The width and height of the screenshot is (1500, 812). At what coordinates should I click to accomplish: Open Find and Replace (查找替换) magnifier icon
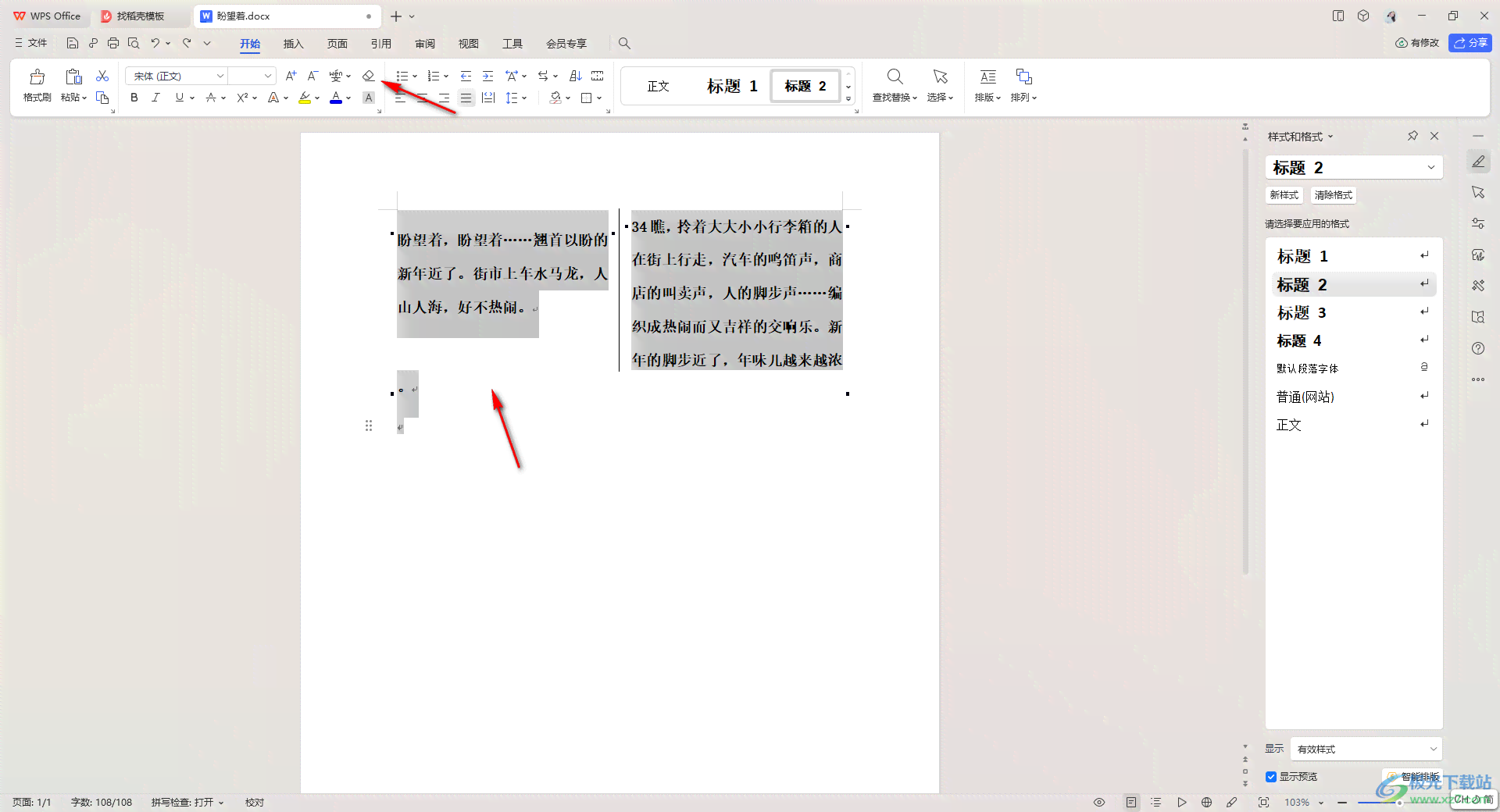click(895, 77)
